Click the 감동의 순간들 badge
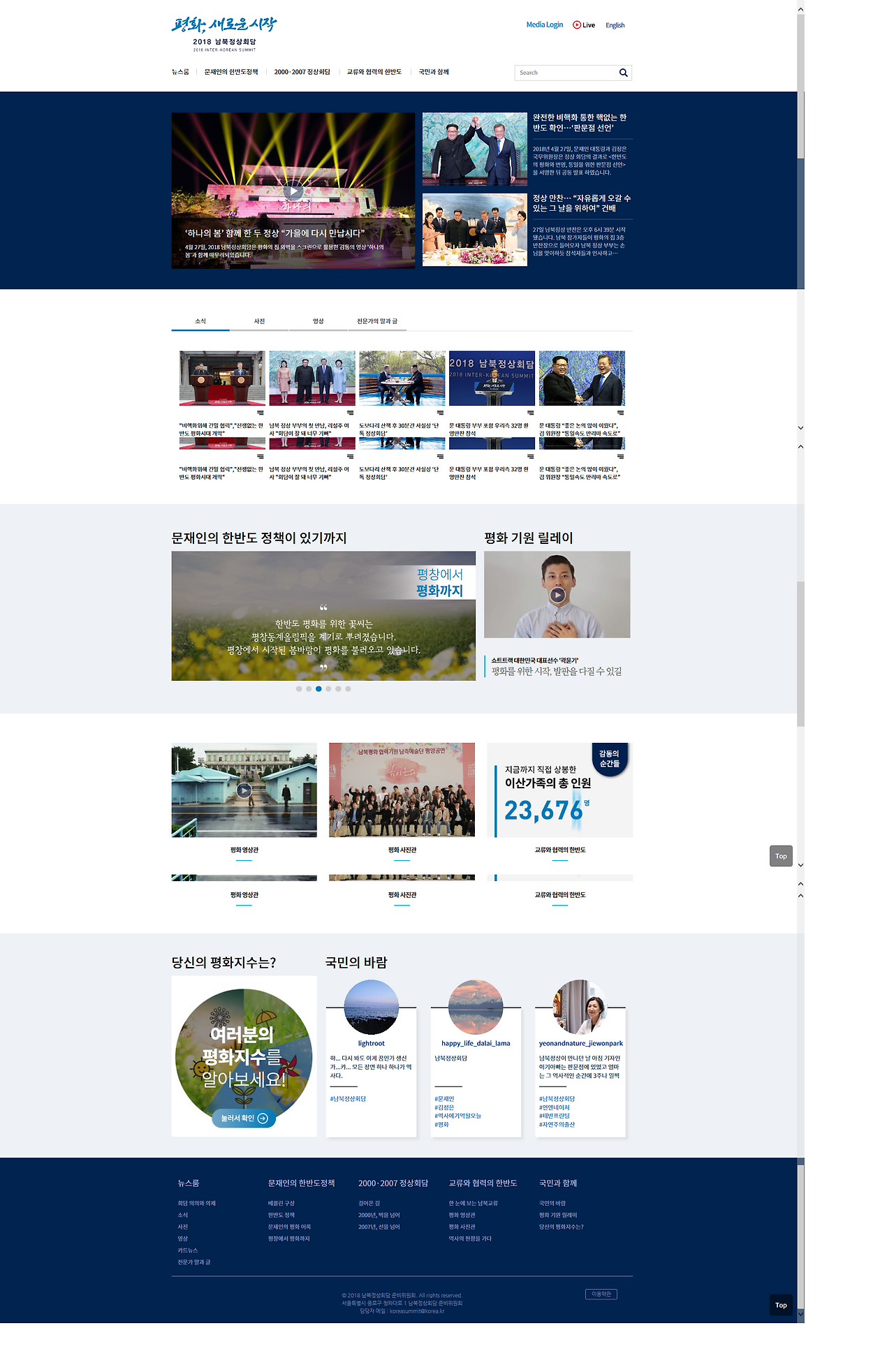894x1372 pixels. pos(609,758)
